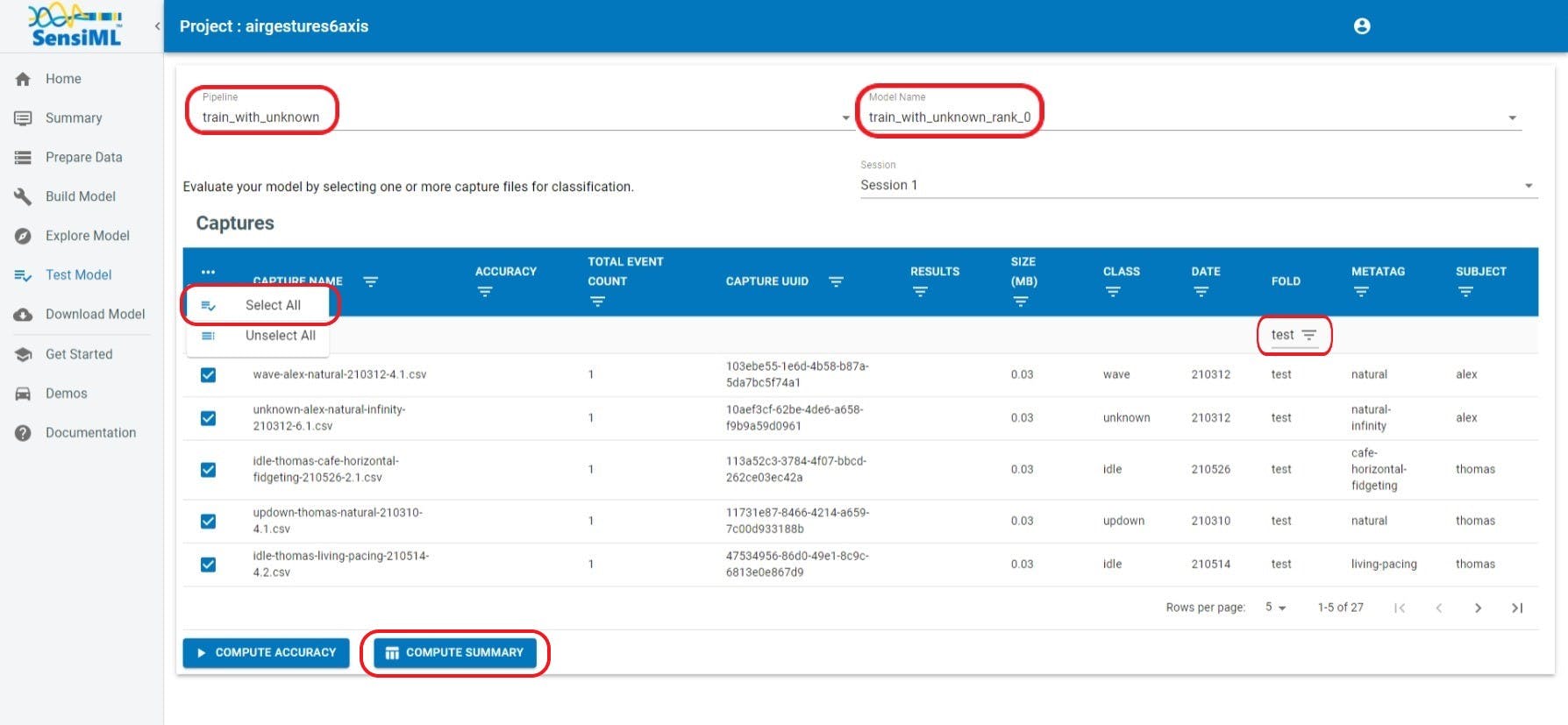Uncheck the wave-alex-natural-210312-4.1.csv capture
Screen dimensions: 1568x725
coord(208,375)
